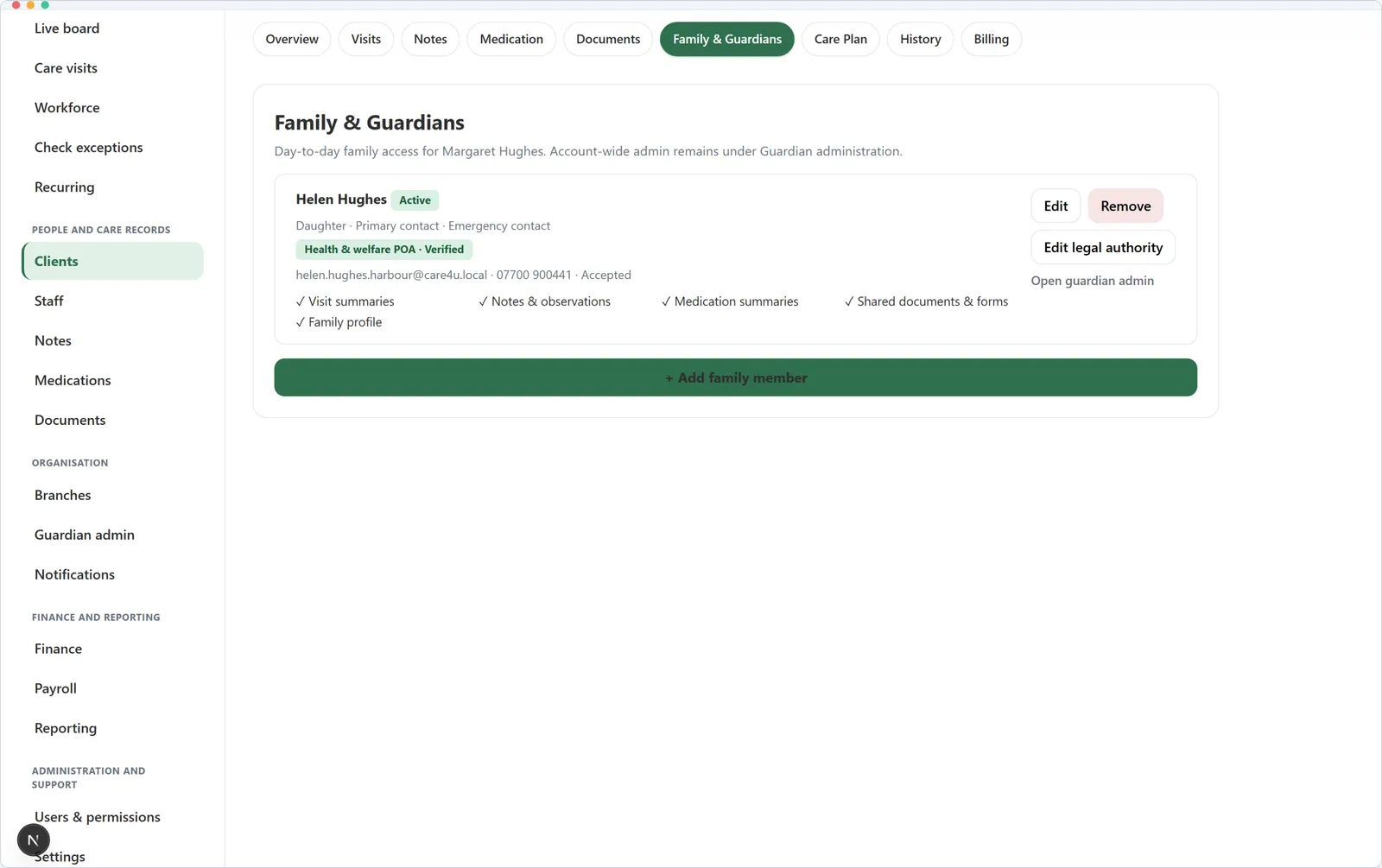1382x868 pixels.
Task: Select the History tab
Action: pyautogui.click(x=920, y=39)
